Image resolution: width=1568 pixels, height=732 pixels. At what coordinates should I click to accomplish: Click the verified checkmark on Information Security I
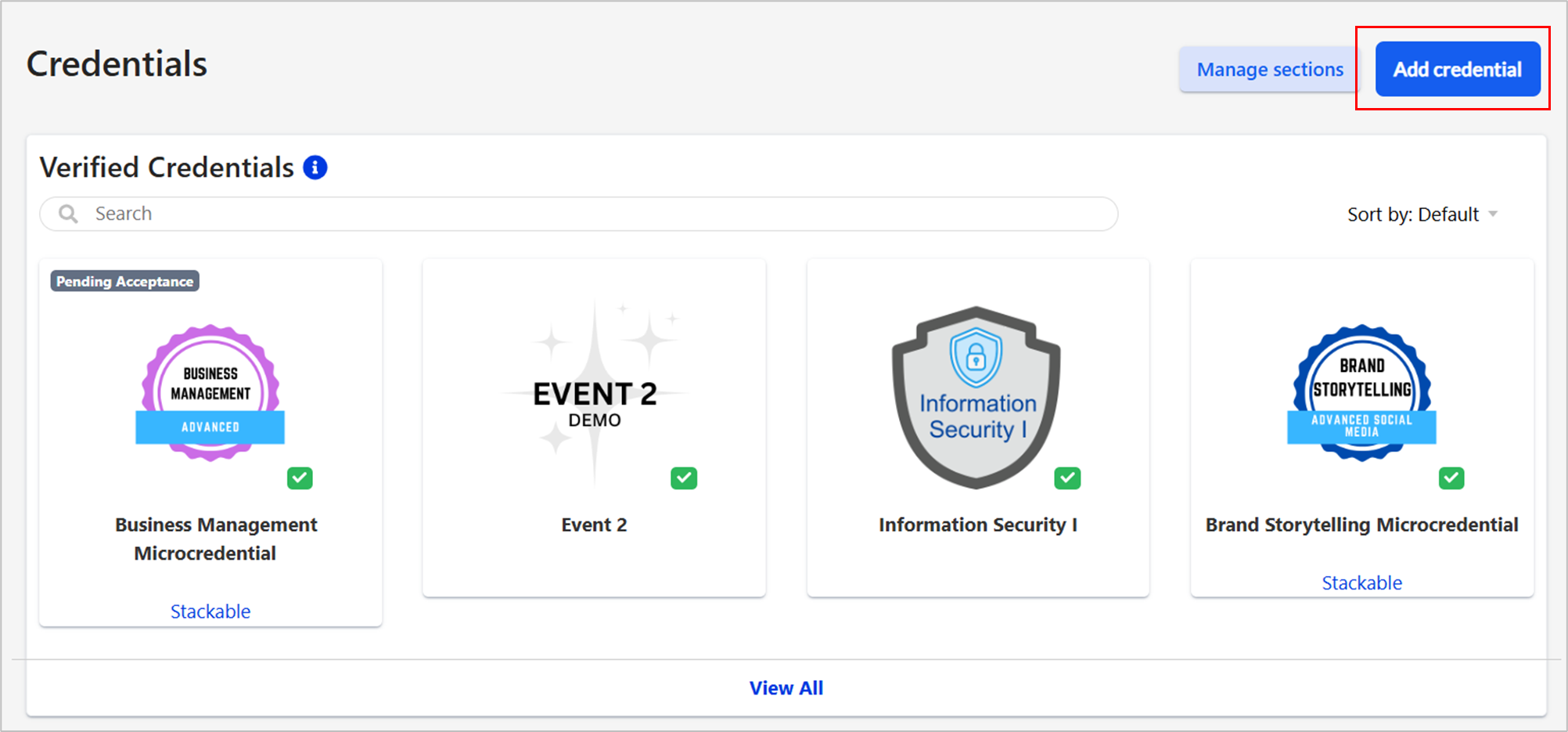pos(1067,478)
